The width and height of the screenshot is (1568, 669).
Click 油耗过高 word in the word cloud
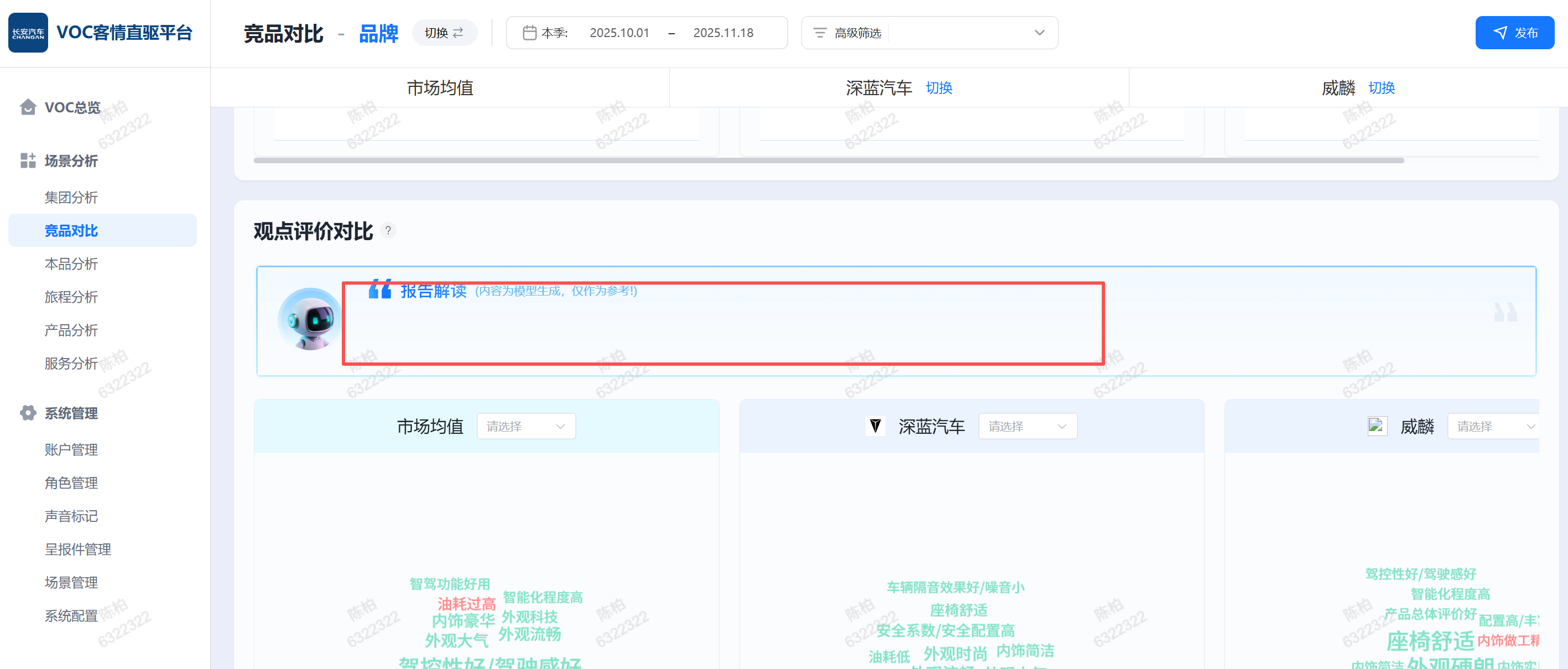(x=466, y=603)
